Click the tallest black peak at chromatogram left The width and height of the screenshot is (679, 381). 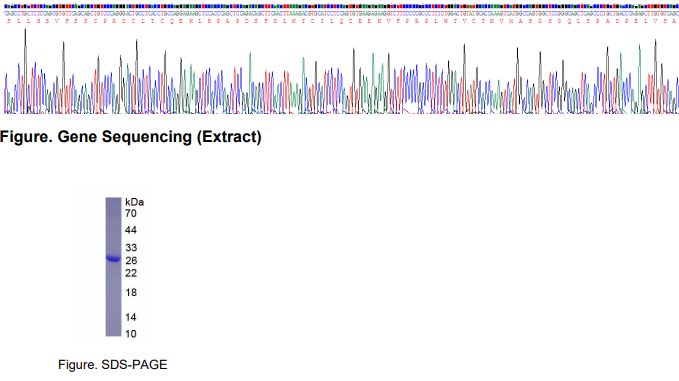25,31
